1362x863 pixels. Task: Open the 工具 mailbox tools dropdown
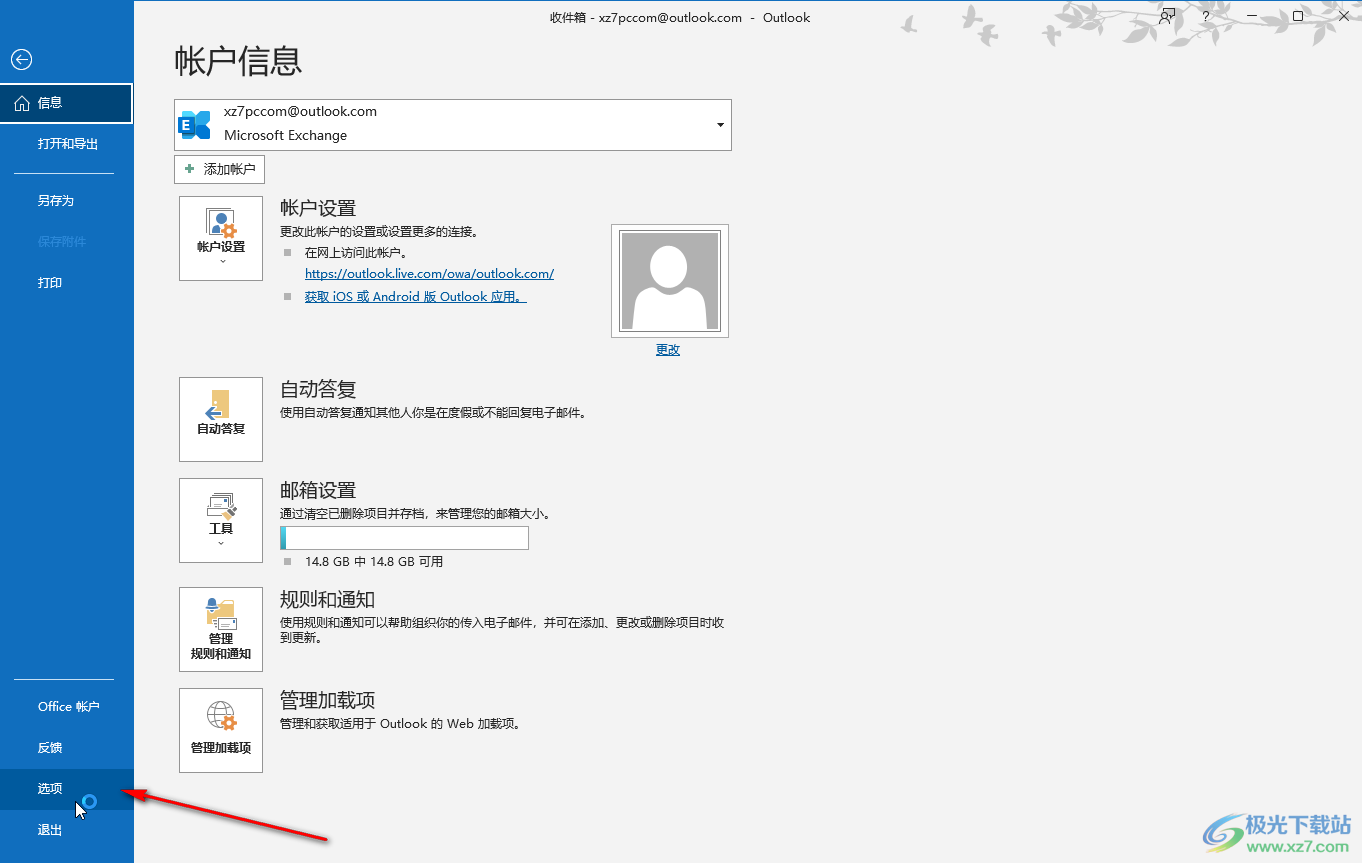coord(221,520)
